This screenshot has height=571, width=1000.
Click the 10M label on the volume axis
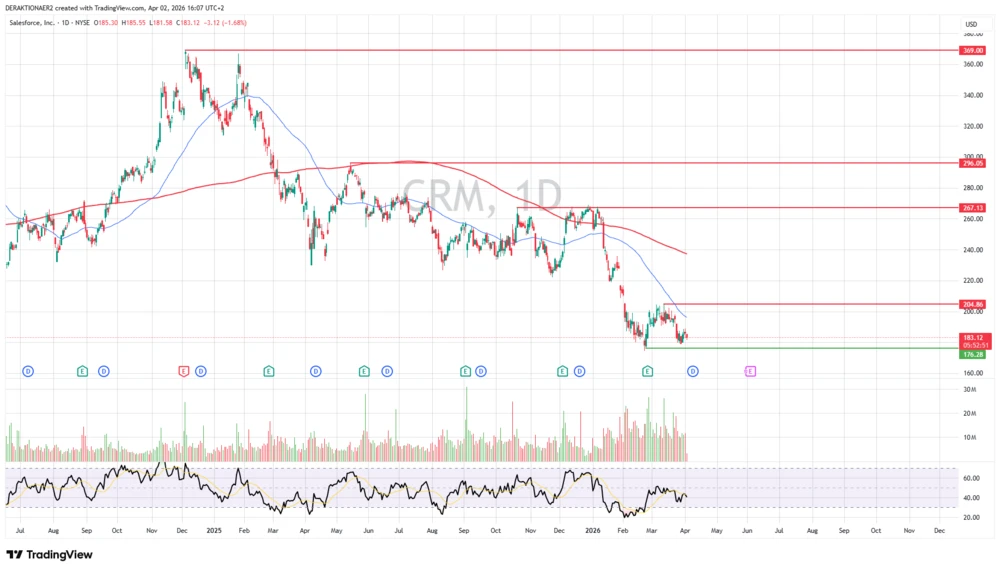click(969, 438)
